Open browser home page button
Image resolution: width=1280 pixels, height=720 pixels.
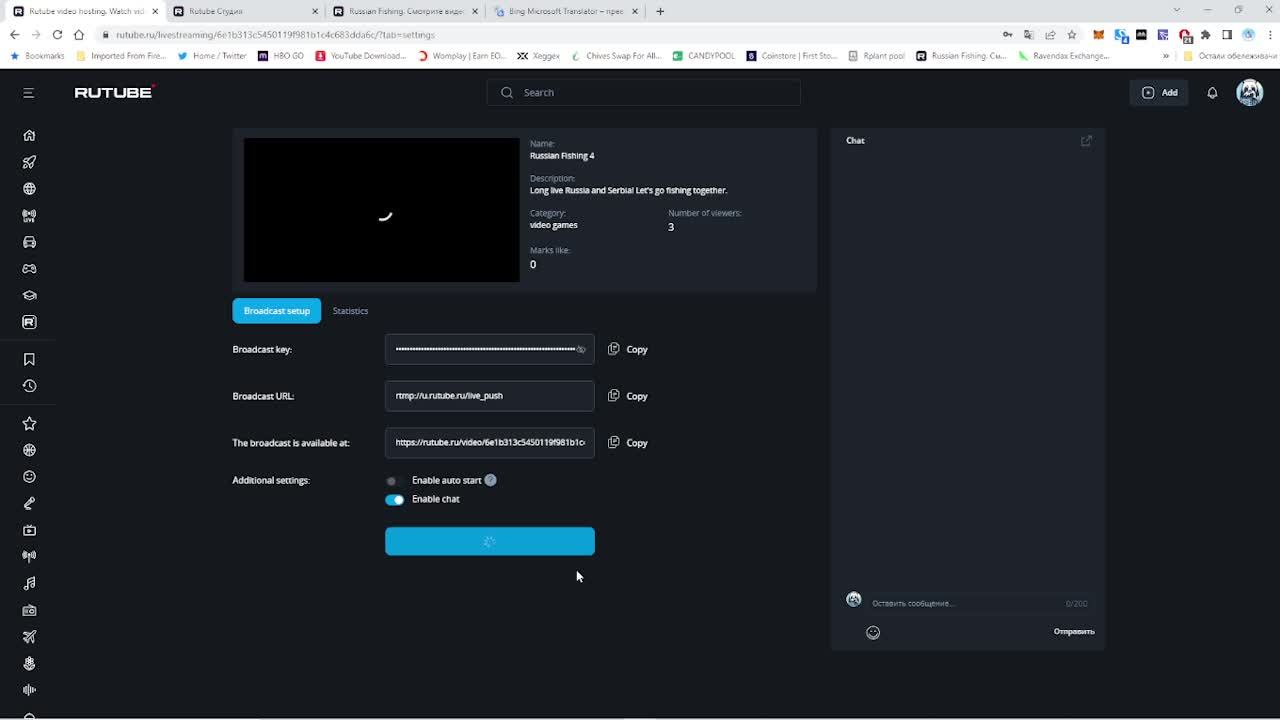click(x=79, y=34)
